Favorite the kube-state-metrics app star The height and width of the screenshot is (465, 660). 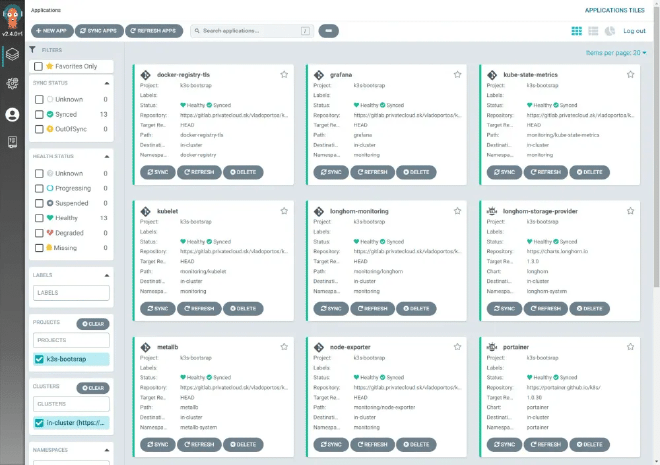point(630,74)
